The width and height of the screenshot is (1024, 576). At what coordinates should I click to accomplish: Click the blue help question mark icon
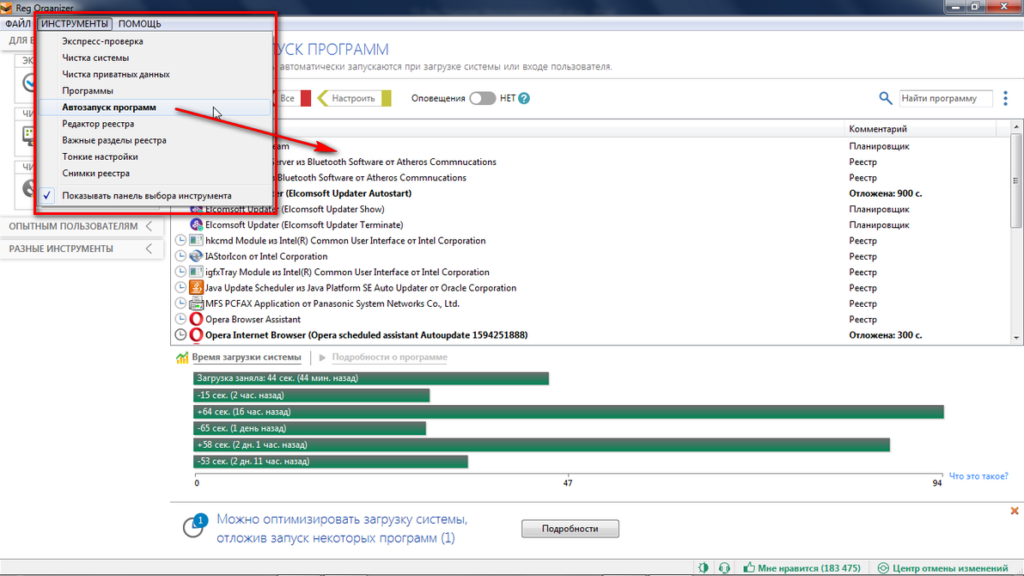pos(523,98)
